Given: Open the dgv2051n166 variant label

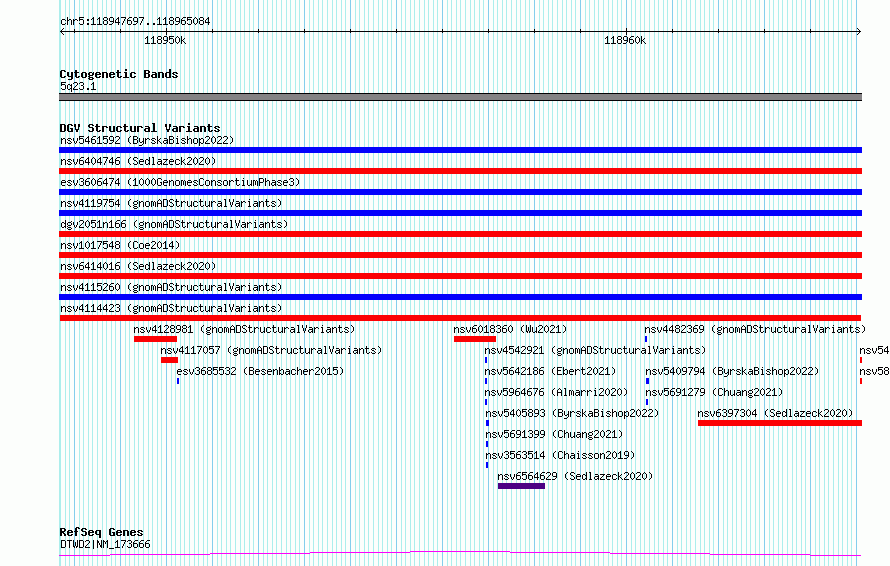Looking at the screenshot, I should pos(174,224).
